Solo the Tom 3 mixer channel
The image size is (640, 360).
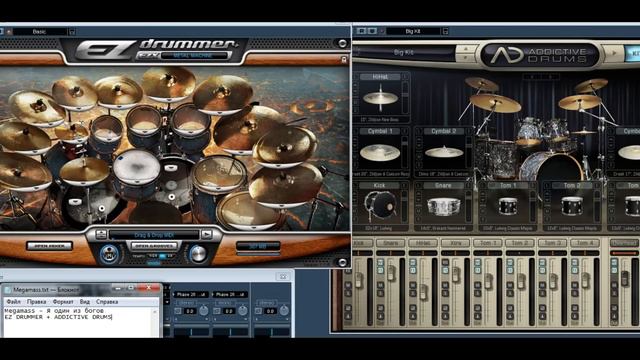(542, 293)
